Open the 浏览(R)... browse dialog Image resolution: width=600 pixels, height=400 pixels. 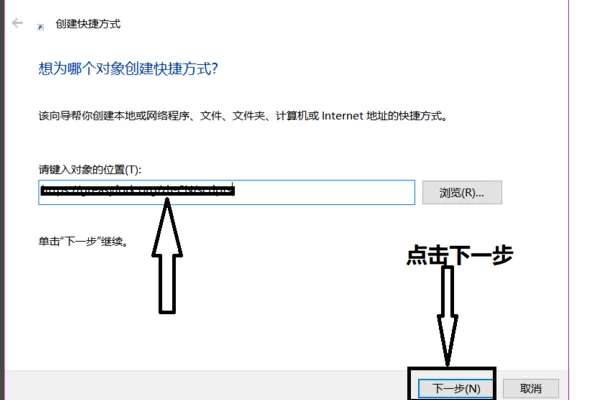click(462, 193)
